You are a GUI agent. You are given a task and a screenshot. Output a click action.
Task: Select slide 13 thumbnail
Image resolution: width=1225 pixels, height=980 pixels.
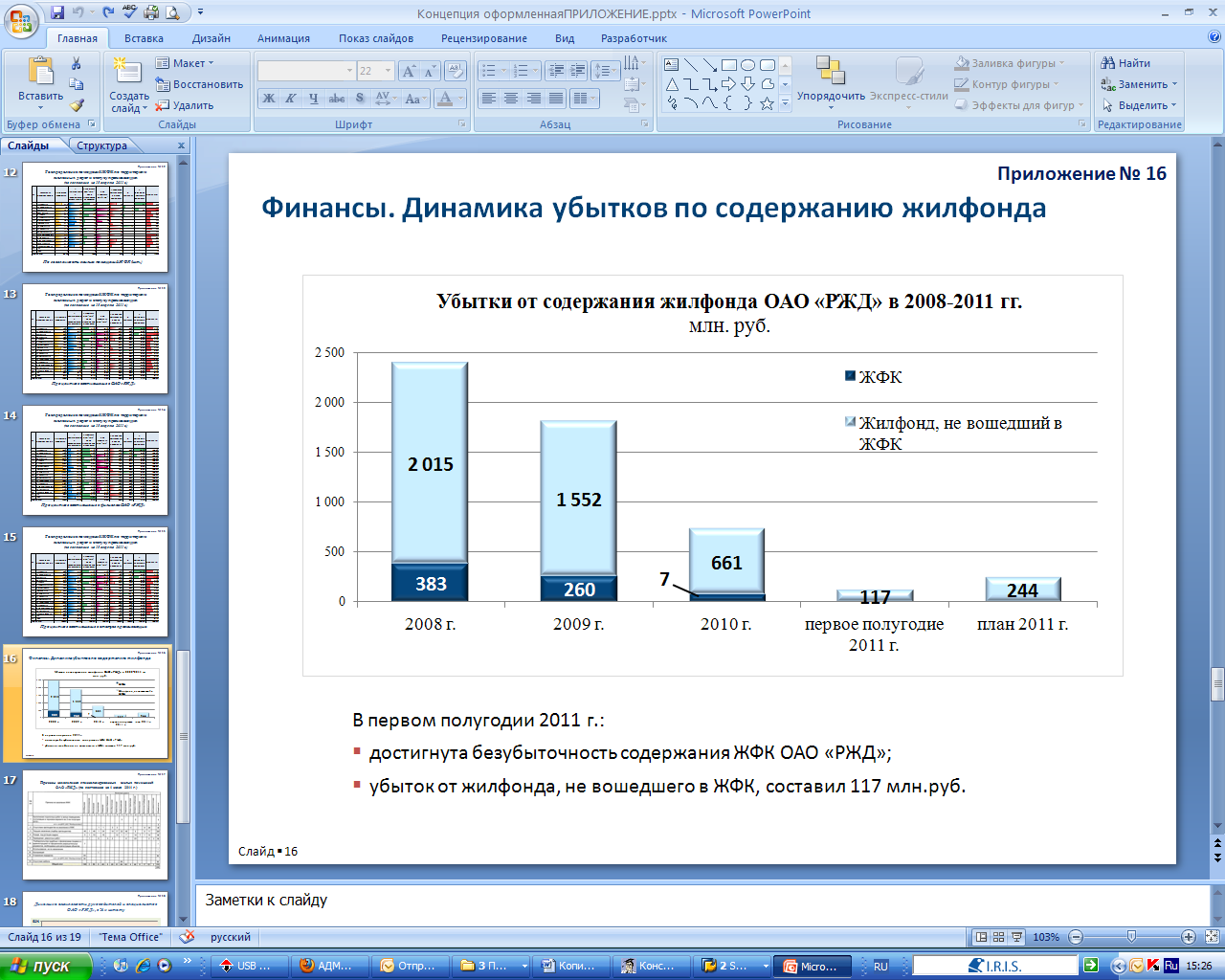click(95, 339)
